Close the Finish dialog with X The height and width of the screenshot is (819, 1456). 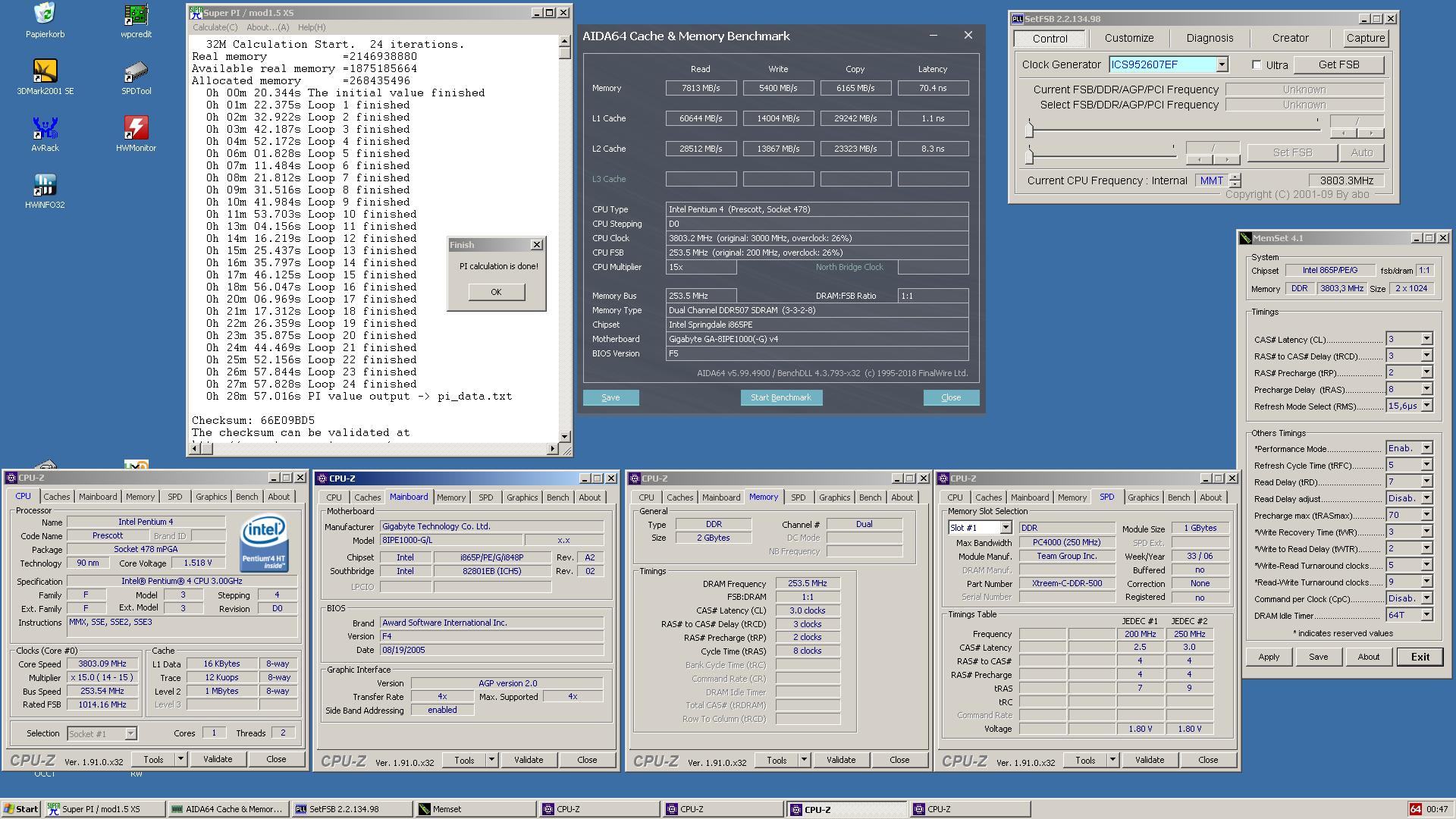[537, 245]
